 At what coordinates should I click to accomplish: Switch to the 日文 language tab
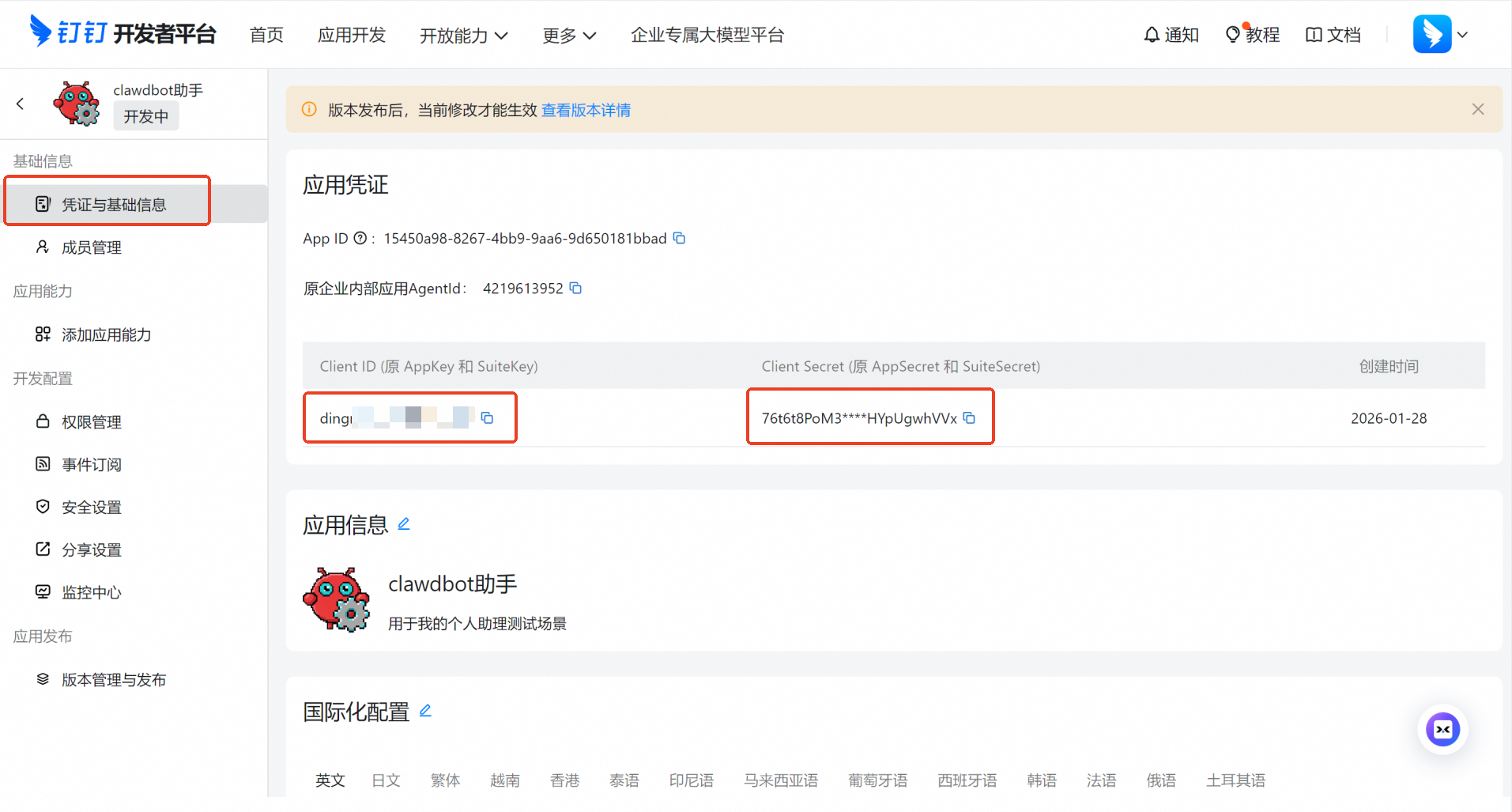[386, 780]
